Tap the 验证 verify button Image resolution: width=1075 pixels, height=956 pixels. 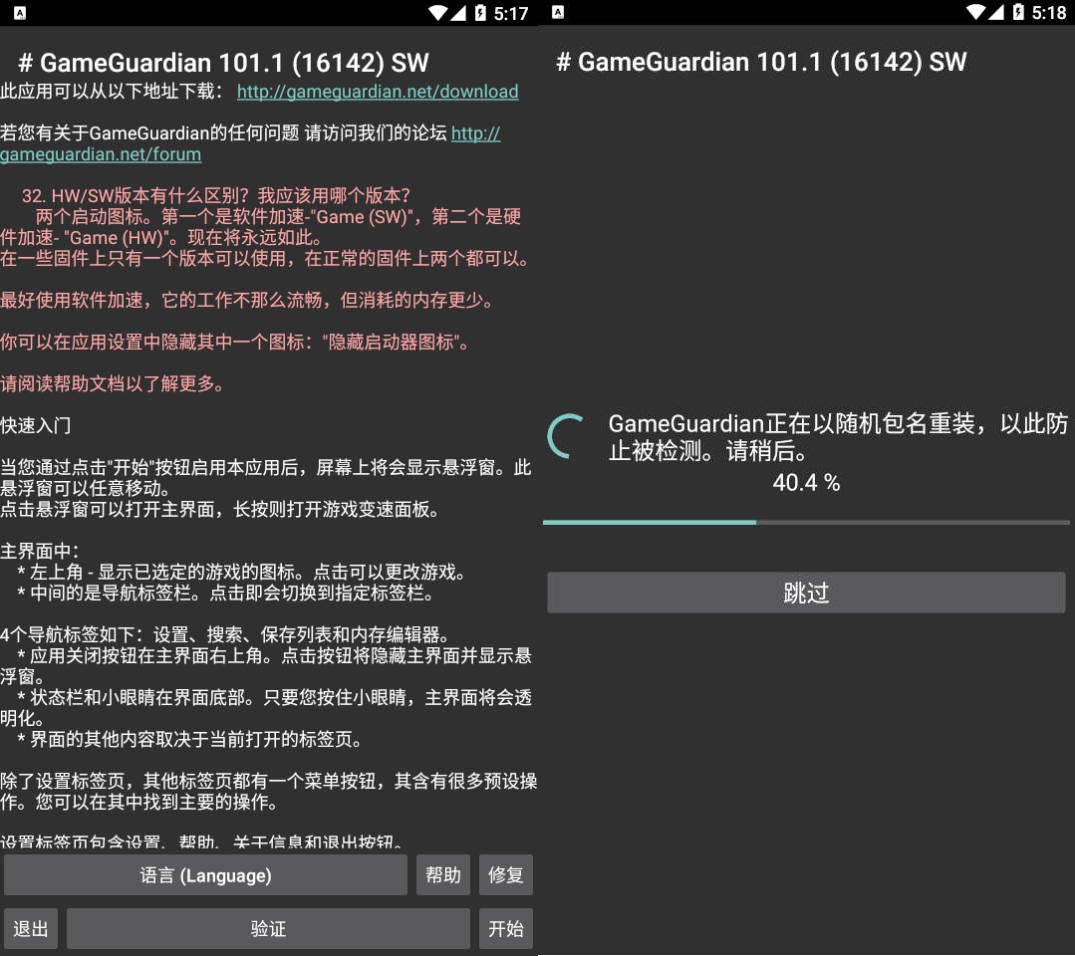268,929
